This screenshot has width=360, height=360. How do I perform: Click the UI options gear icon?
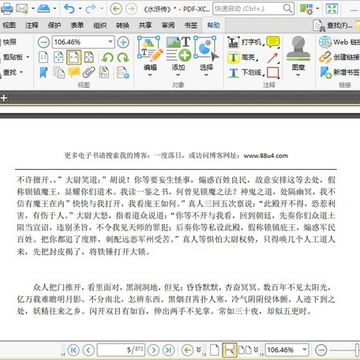pyautogui.click(x=307, y=8)
